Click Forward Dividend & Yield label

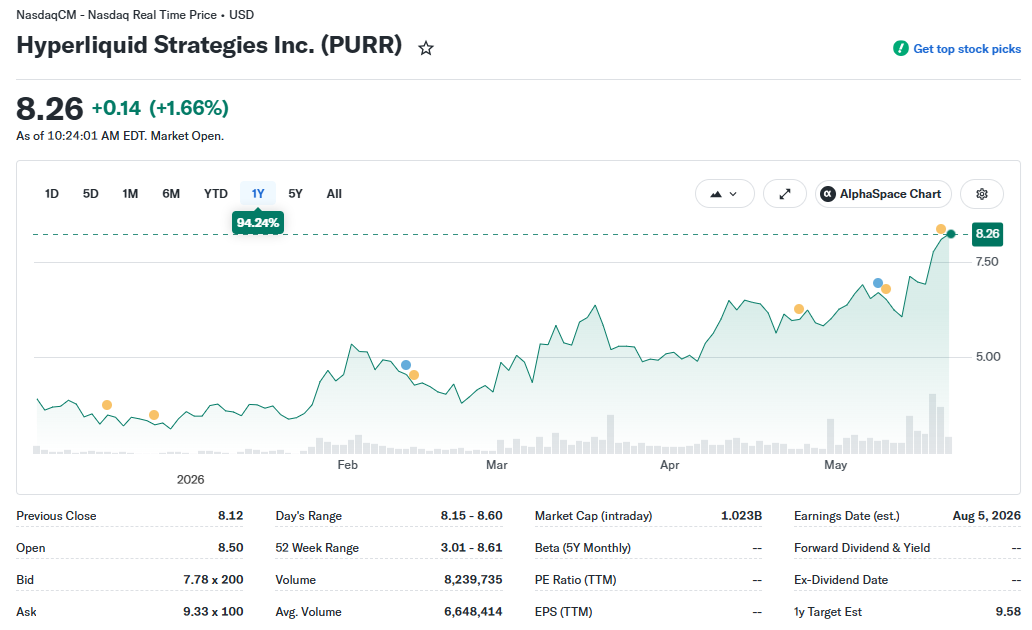pyautogui.click(x=862, y=548)
